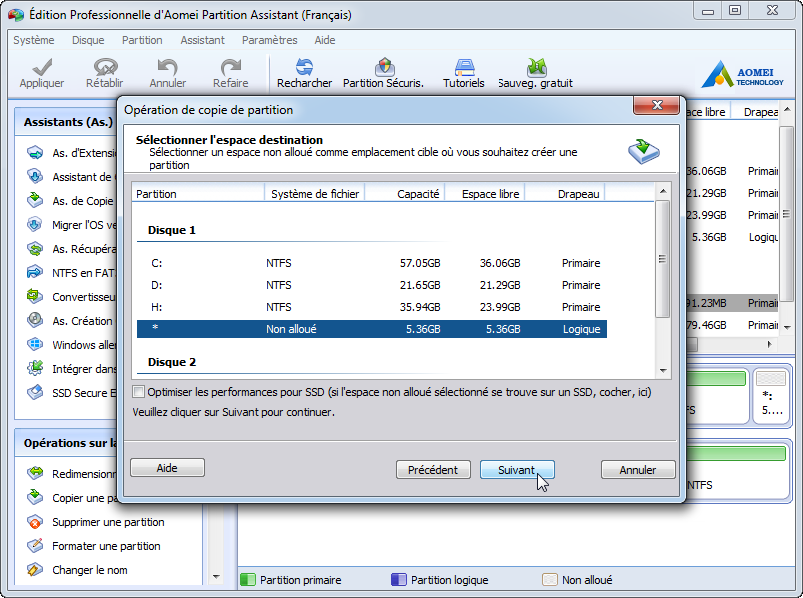Viewport: 803px width, 598px height.
Task: Click main window list scroll right arrow
Action: coord(769,345)
